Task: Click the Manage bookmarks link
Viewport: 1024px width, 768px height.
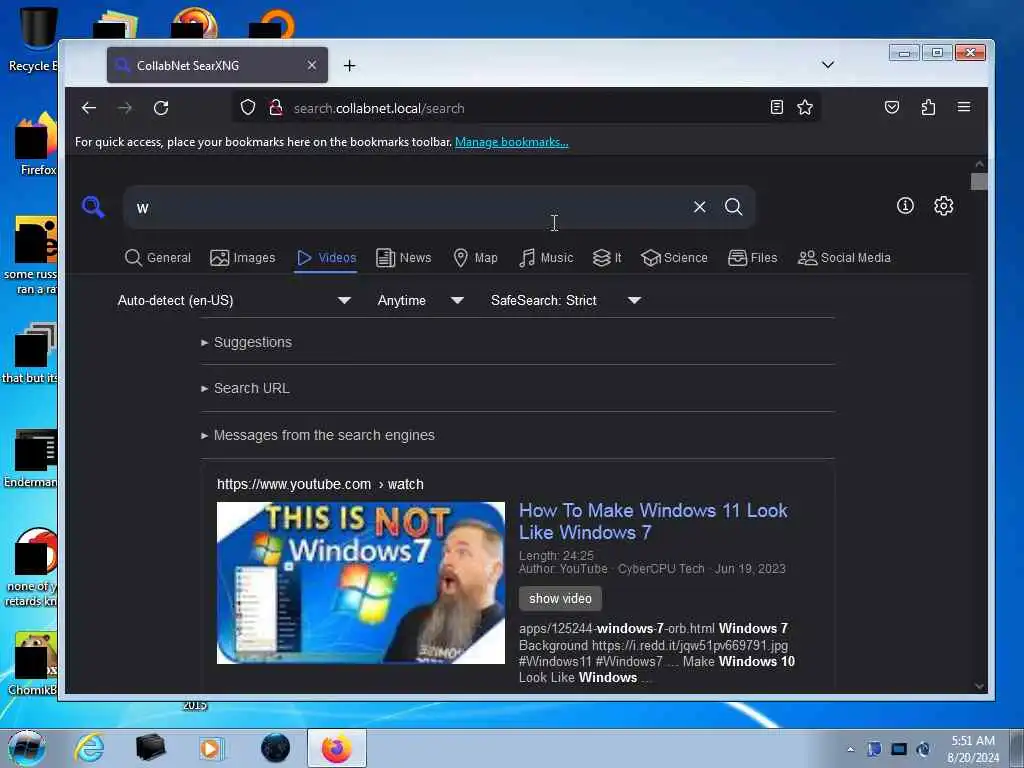Action: (511, 142)
